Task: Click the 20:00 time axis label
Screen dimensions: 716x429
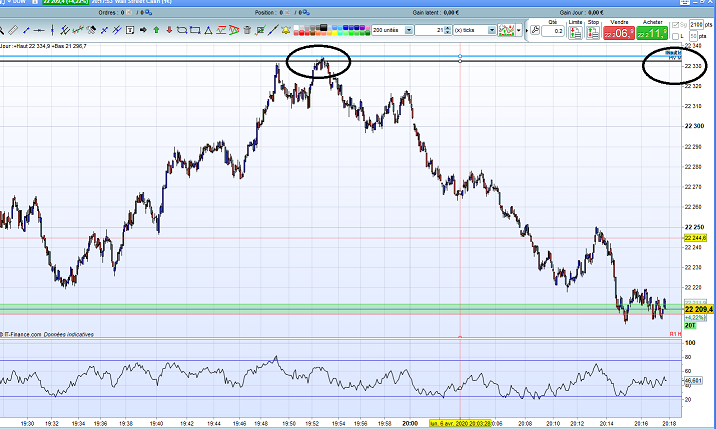Action: tap(410, 424)
